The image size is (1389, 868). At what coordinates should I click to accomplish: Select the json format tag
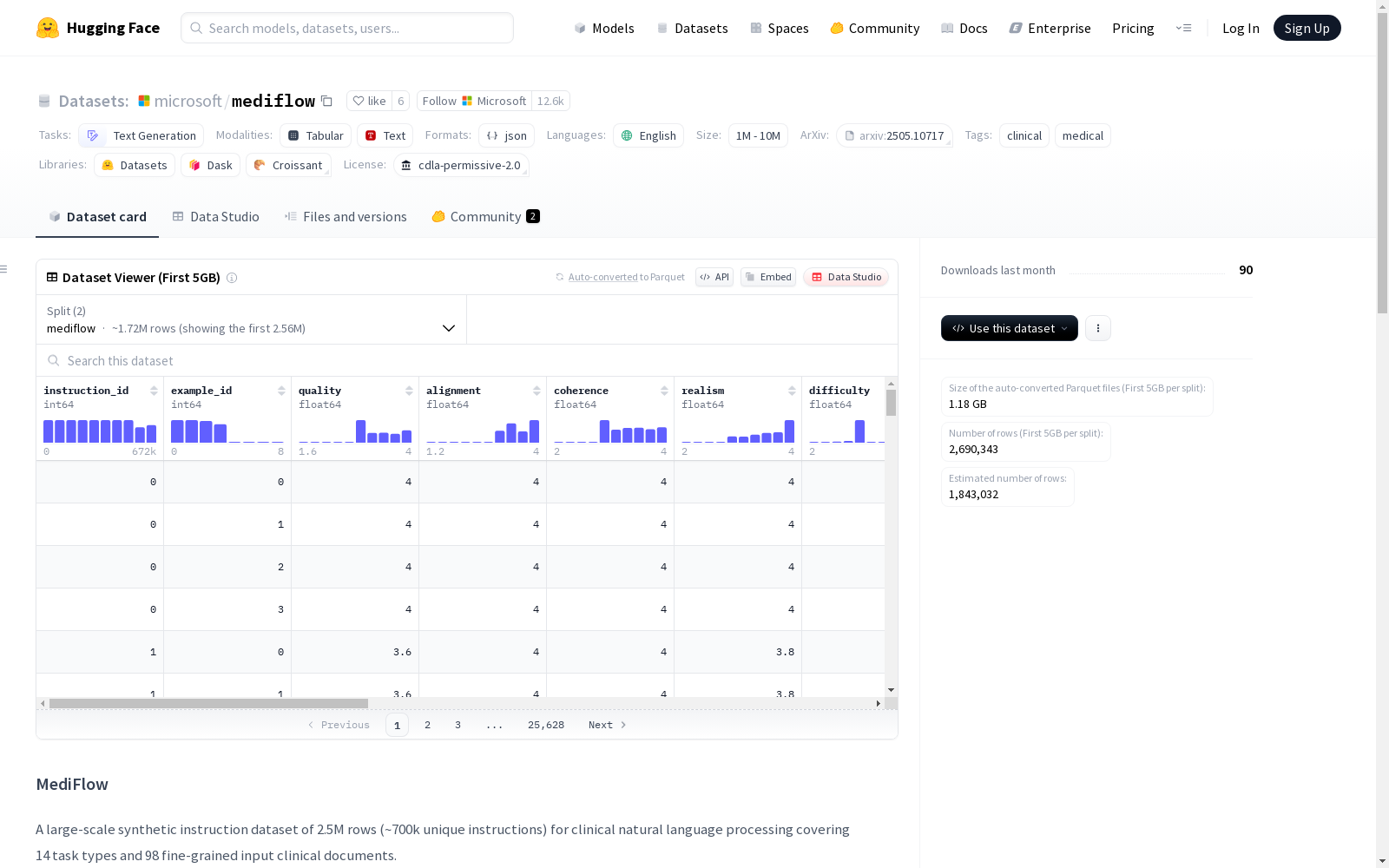pyautogui.click(x=506, y=135)
